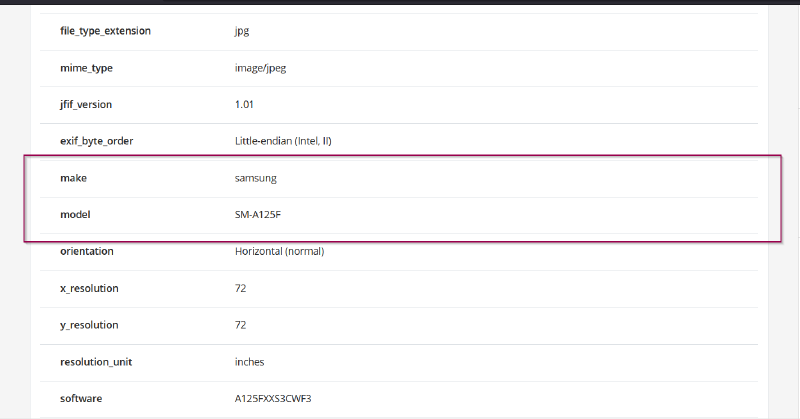The image size is (800, 419).
Task: Select the mime_type row label
Action: (86, 68)
